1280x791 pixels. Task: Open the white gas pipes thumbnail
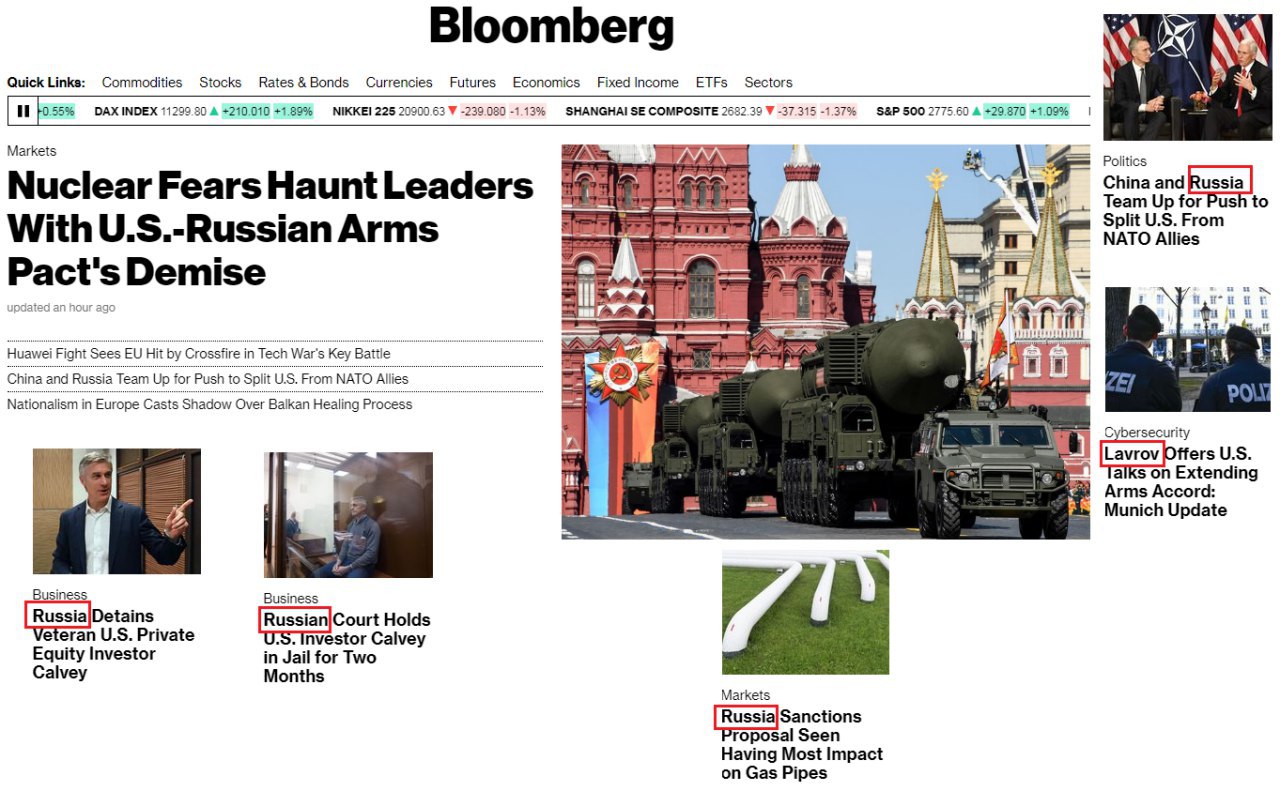pos(805,612)
